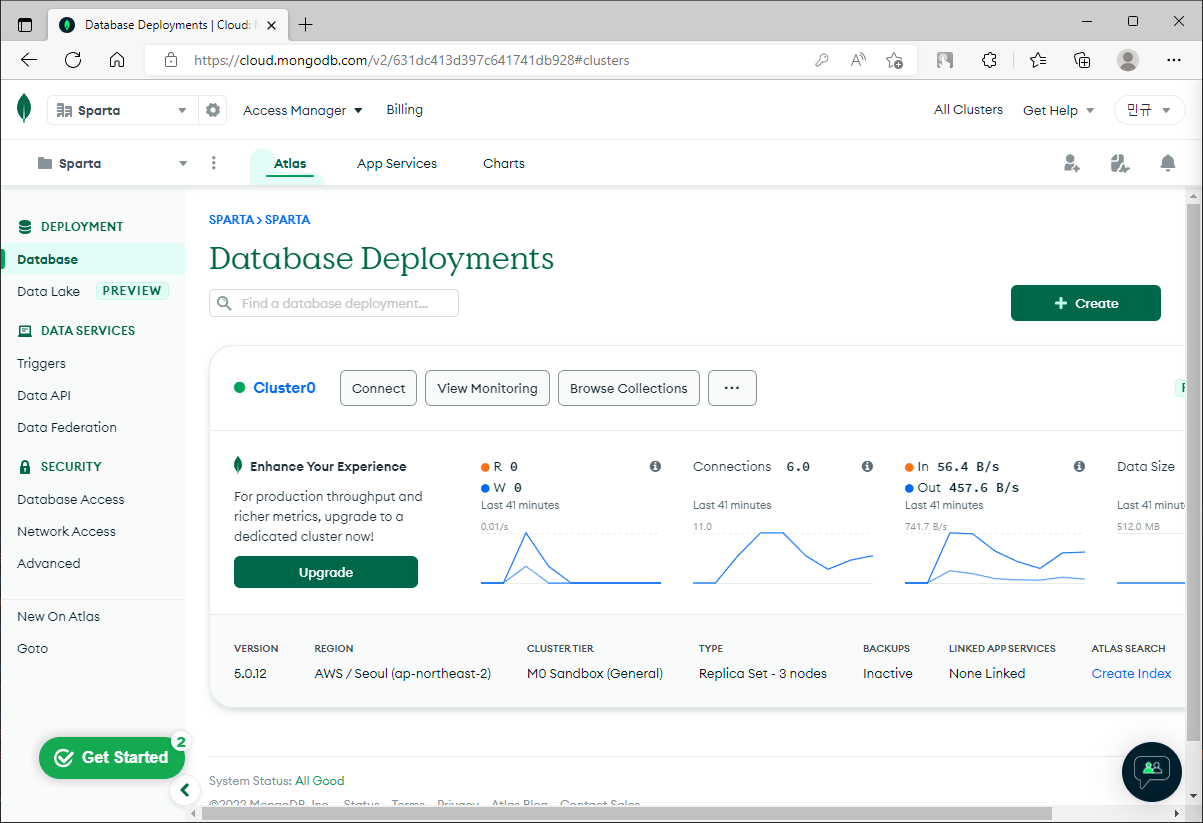Switch to the Charts tab
Screen dimensions: 1203x823
click(x=504, y=163)
